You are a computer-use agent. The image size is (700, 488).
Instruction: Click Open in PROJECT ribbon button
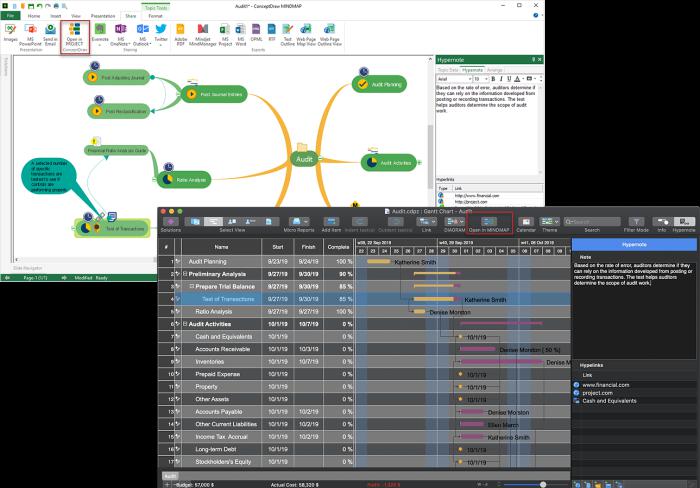(75, 35)
